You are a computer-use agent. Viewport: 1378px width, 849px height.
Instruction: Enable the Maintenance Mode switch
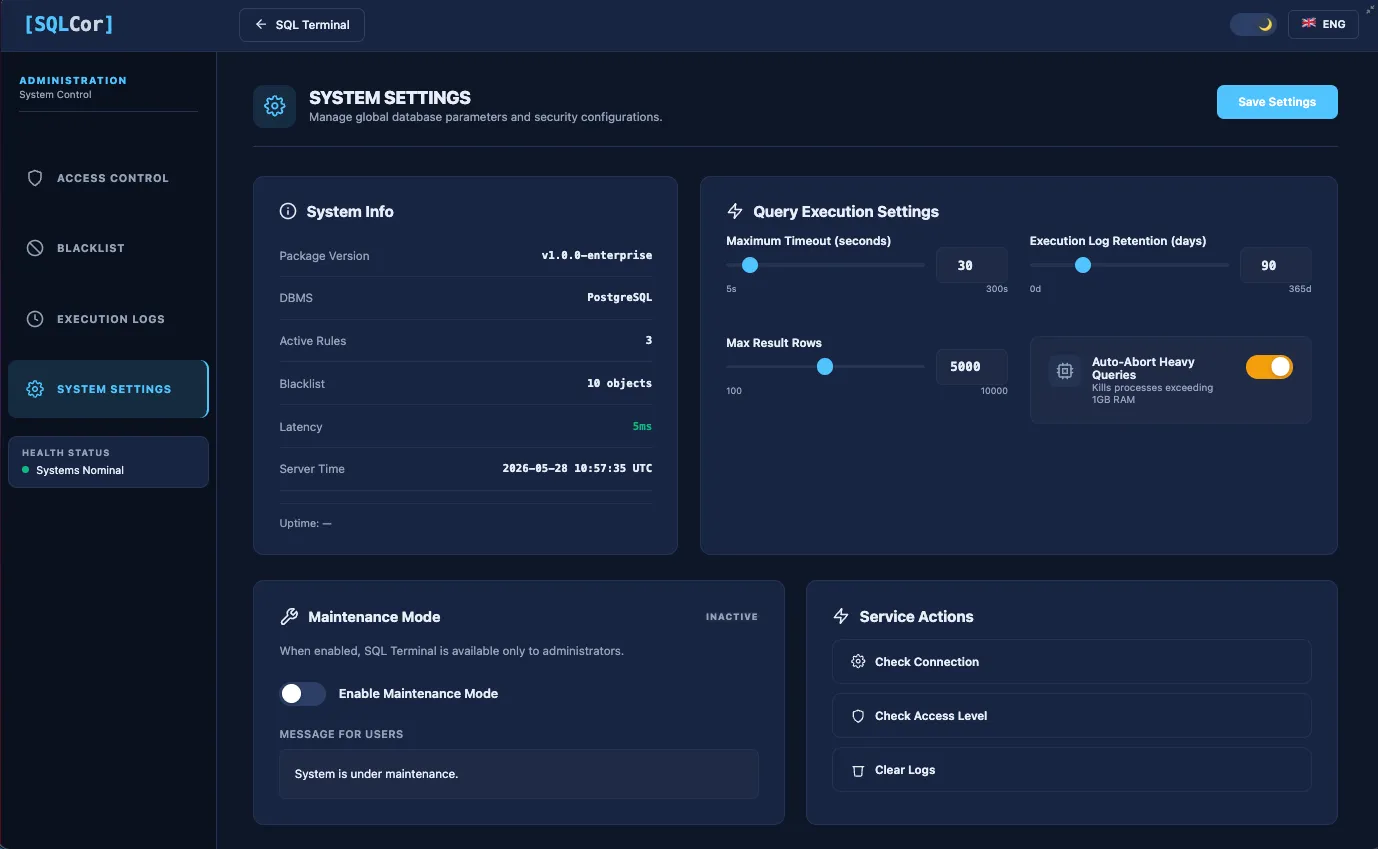pos(303,694)
